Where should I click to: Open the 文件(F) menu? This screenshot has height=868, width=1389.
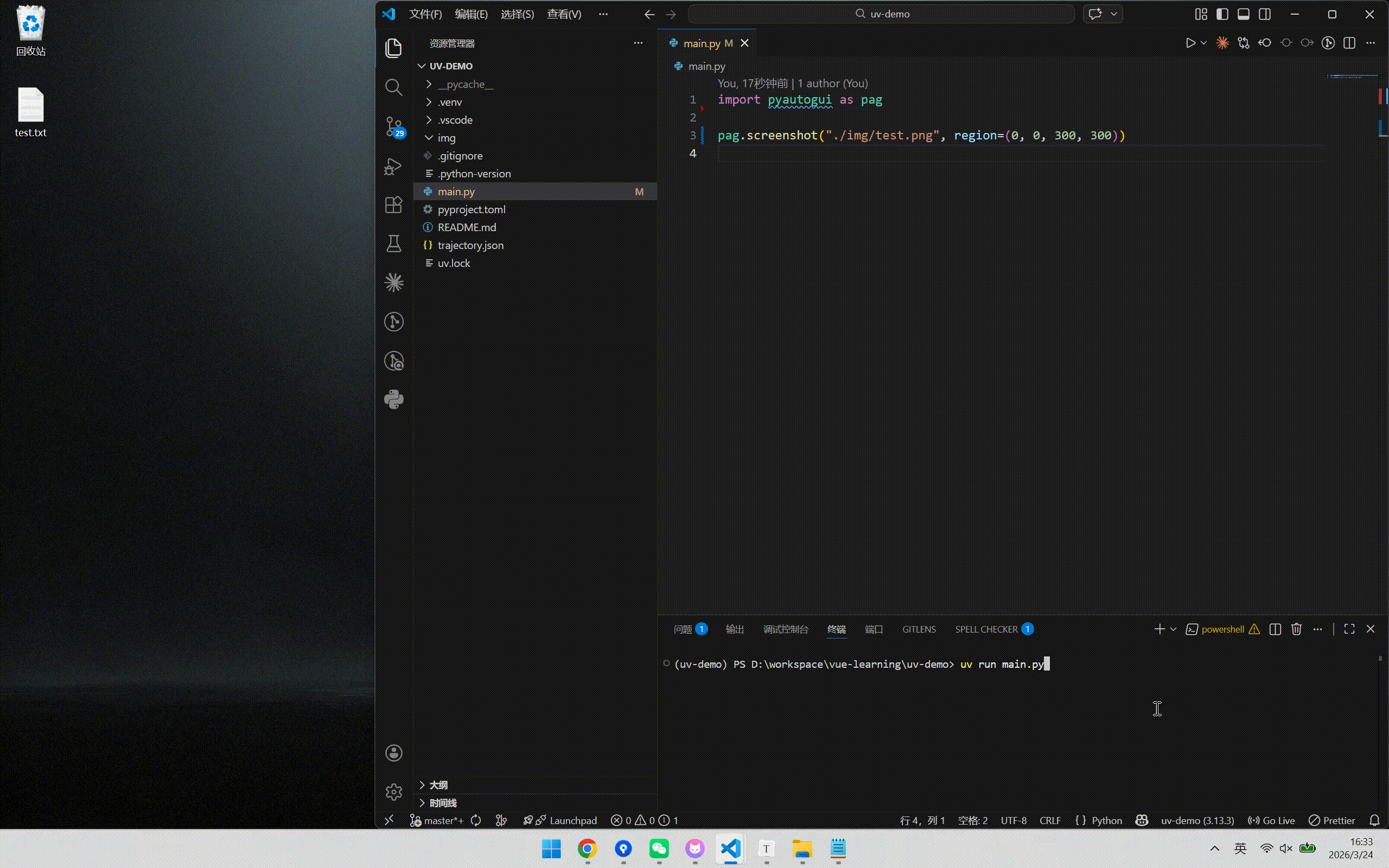425,14
